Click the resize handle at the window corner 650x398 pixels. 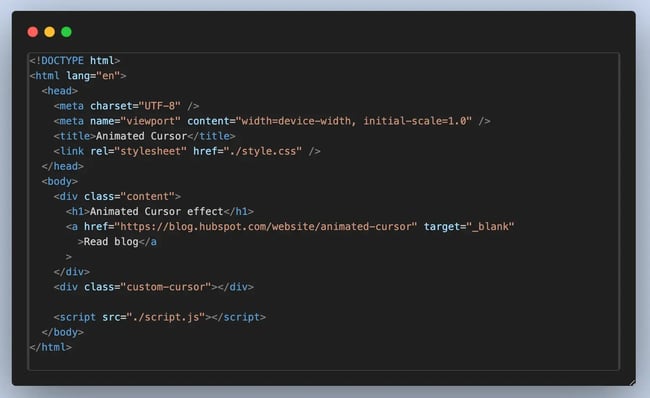[x=632, y=382]
